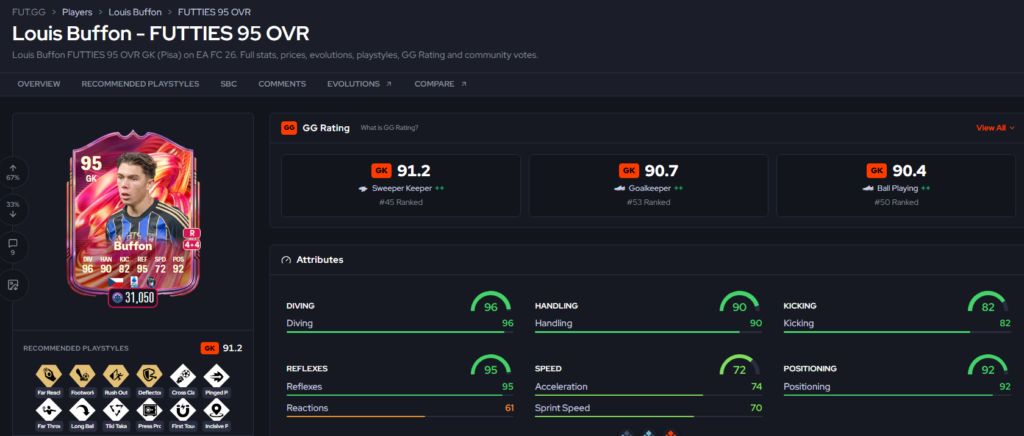Viewport: 1024px width, 436px height.
Task: Select the Far Throw playstyle icon
Action: [48, 410]
